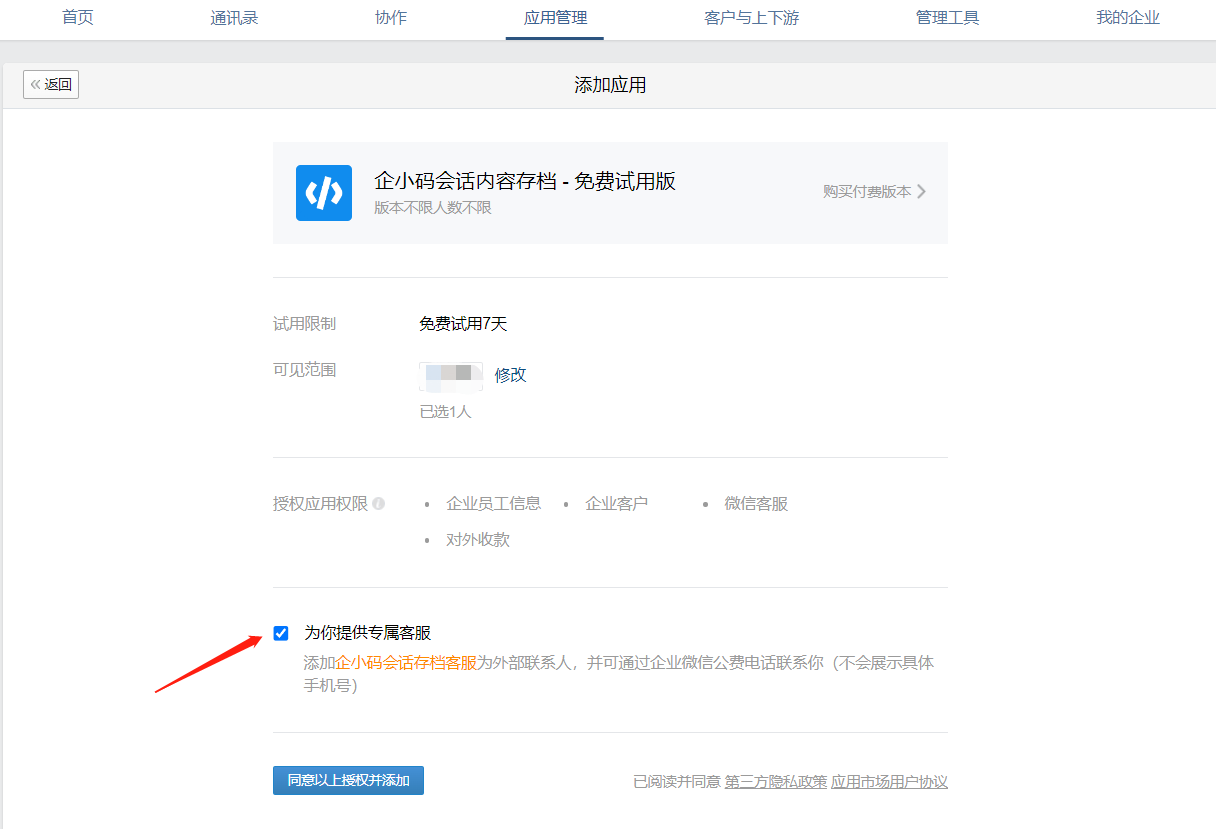Click the blurred member tag in 可见范围
The image size is (1216, 829).
point(451,375)
